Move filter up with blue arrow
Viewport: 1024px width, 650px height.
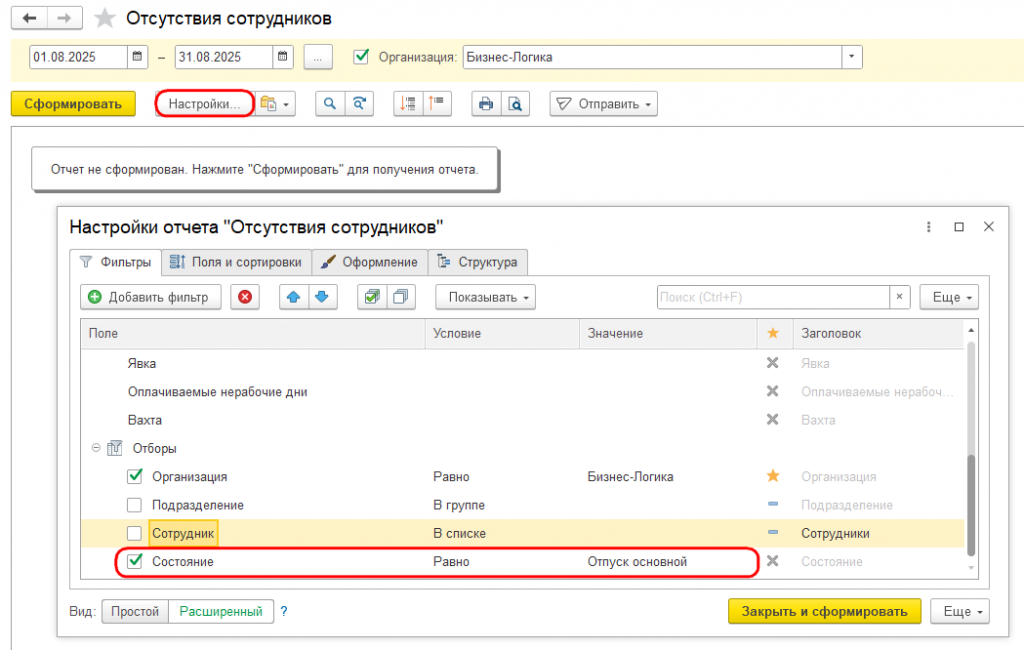294,297
